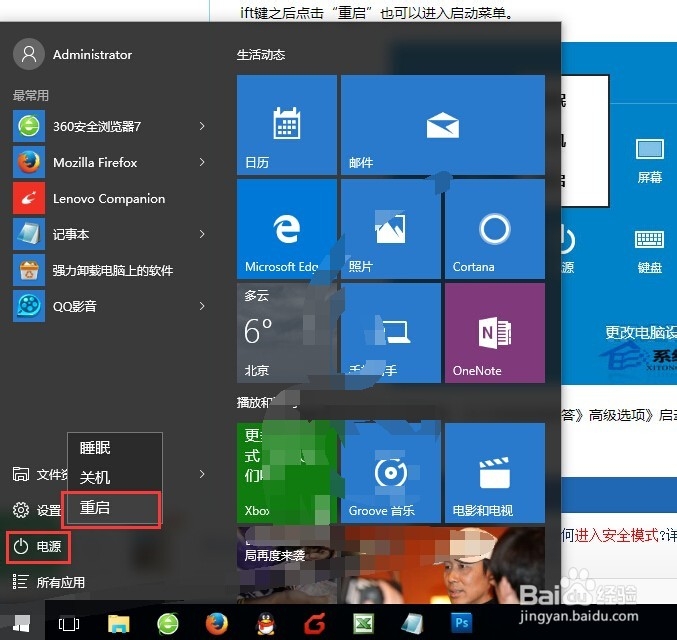Expand the File Explorer (文件资源管理器) arrow
677x640 pixels.
(x=202, y=474)
